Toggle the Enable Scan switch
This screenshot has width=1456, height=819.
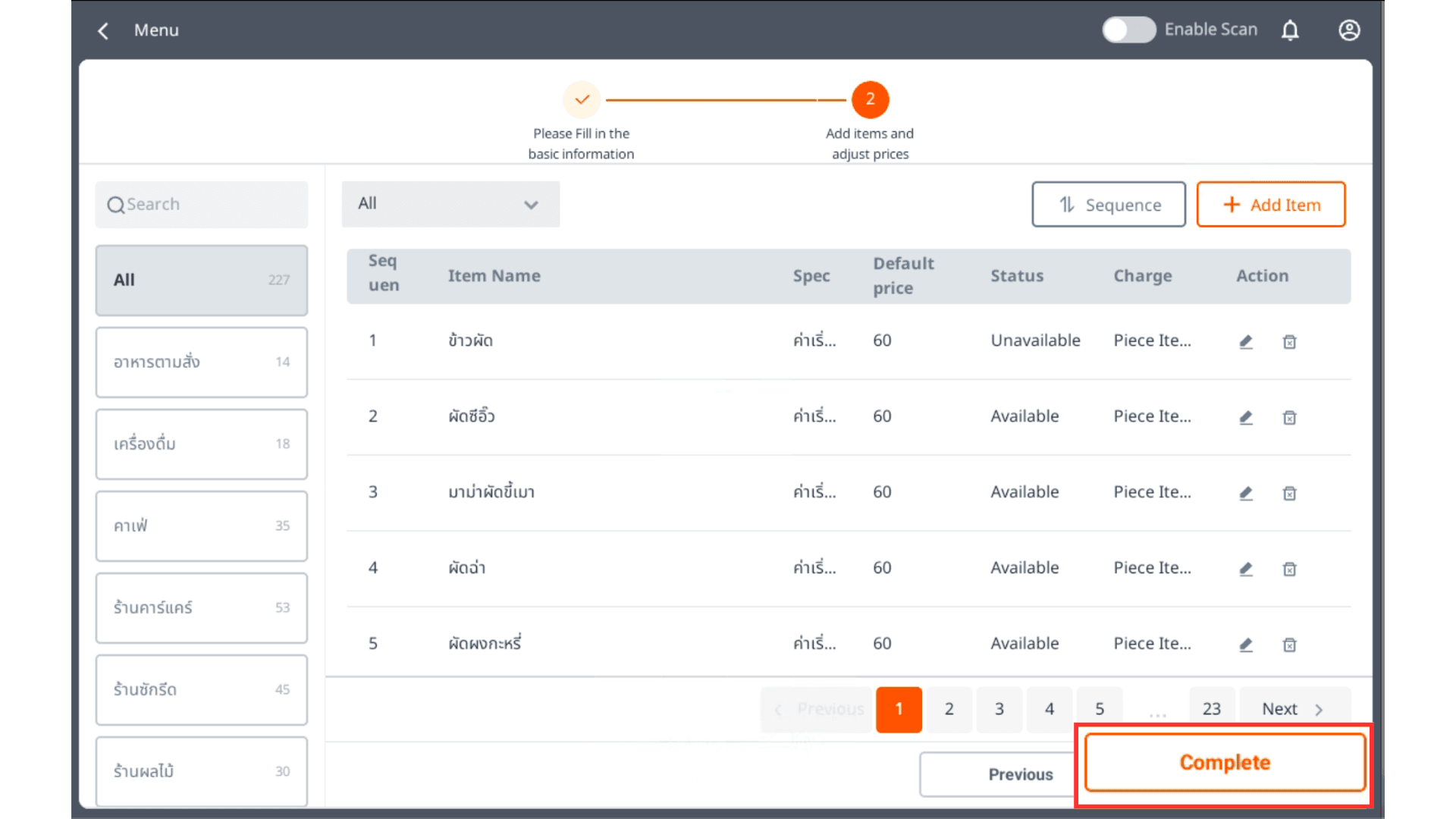coord(1128,30)
